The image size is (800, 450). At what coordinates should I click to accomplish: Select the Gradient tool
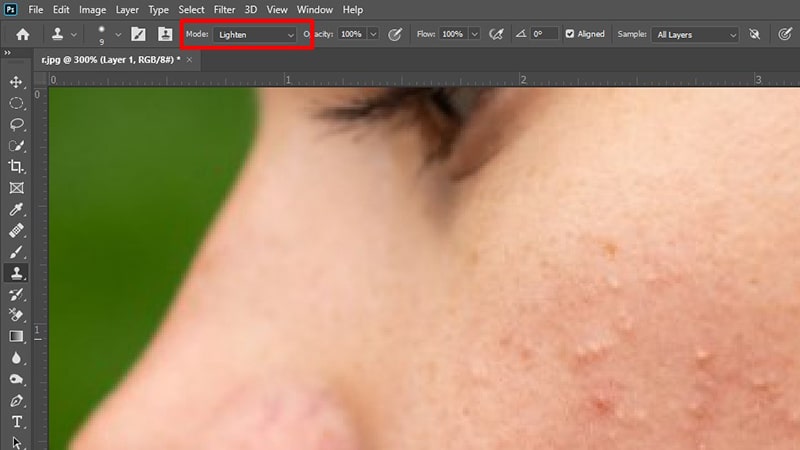[16, 337]
